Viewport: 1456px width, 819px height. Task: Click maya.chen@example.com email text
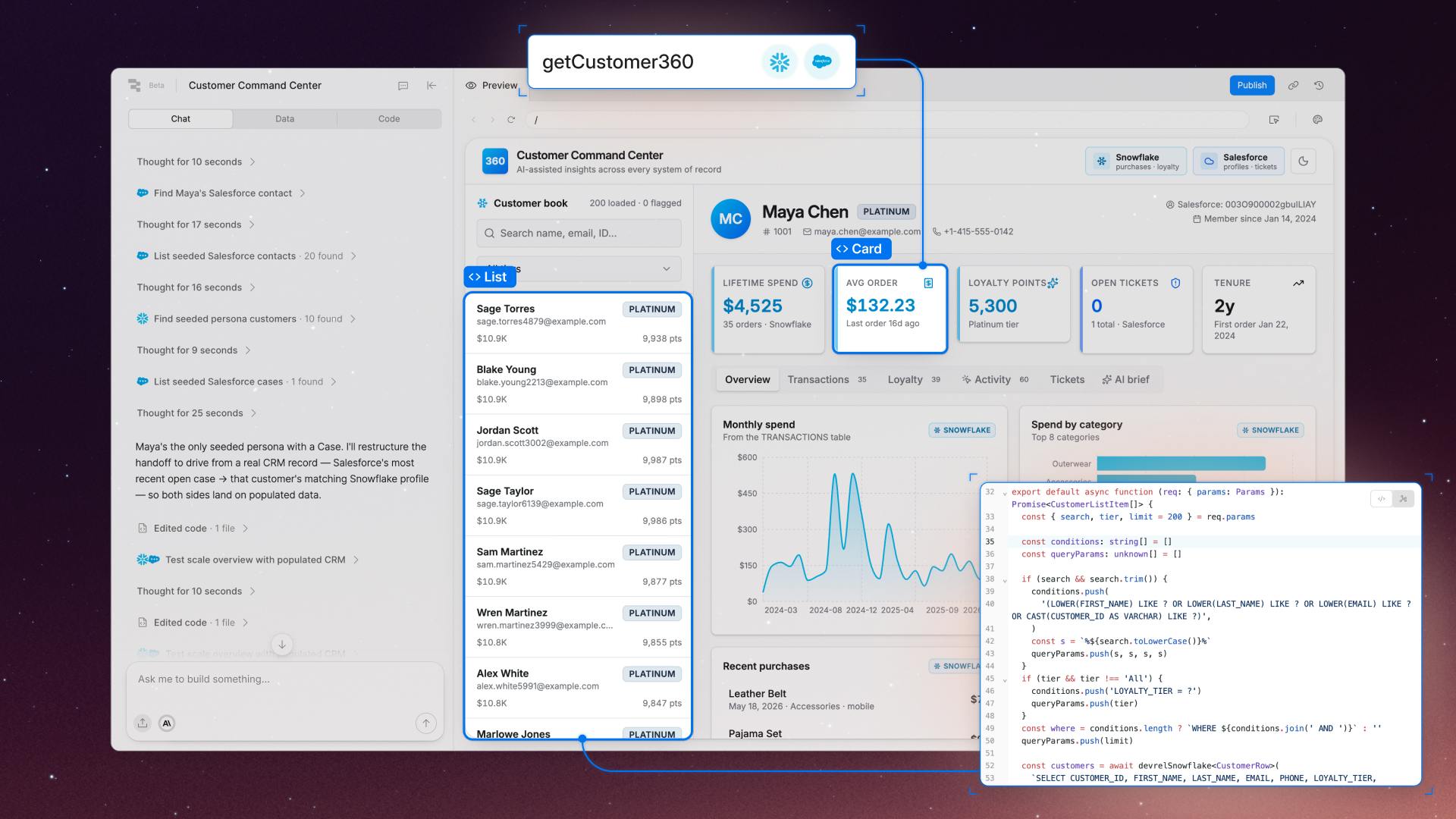(868, 232)
